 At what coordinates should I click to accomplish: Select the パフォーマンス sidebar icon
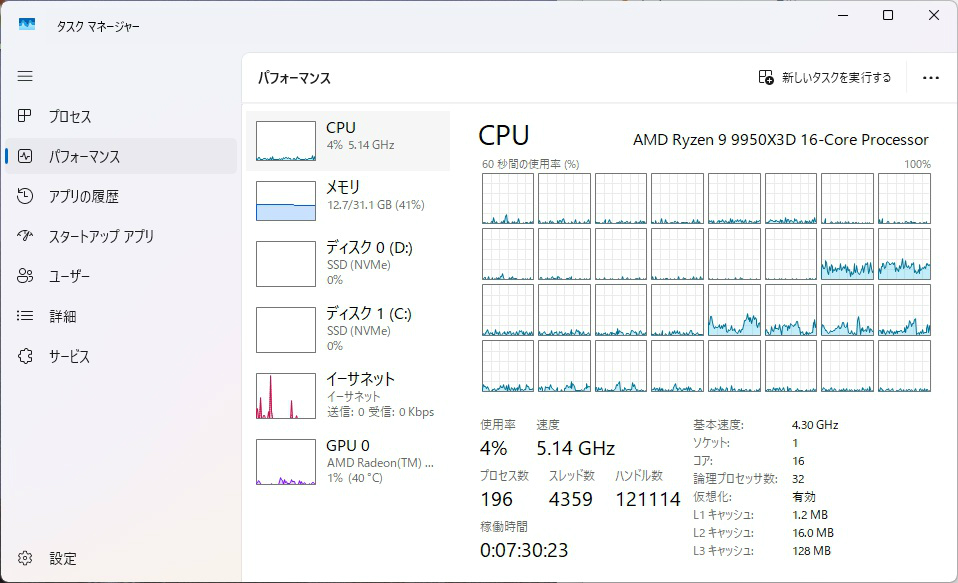[x=26, y=156]
